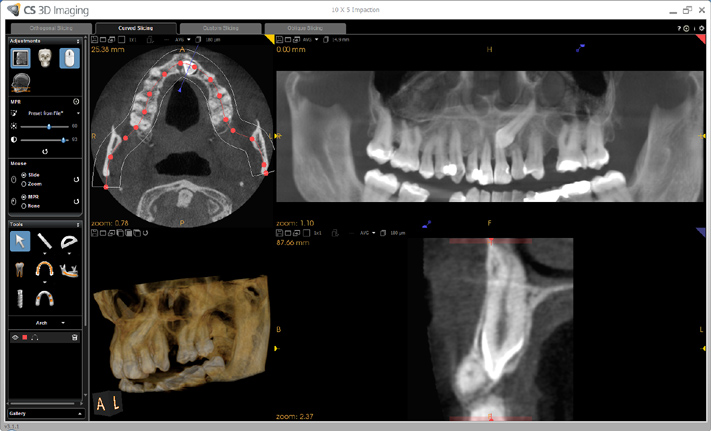Open the Arch dropdown
This screenshot has height=431, width=711.
[x=50, y=323]
